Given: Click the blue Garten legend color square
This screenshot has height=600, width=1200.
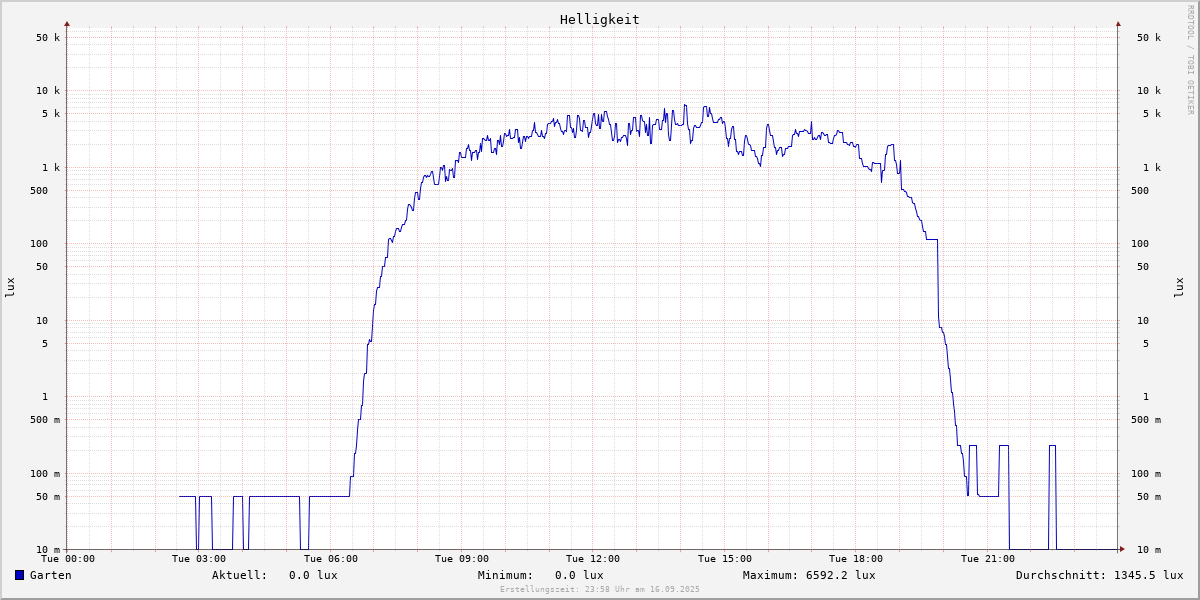Looking at the screenshot, I should (x=19, y=575).
